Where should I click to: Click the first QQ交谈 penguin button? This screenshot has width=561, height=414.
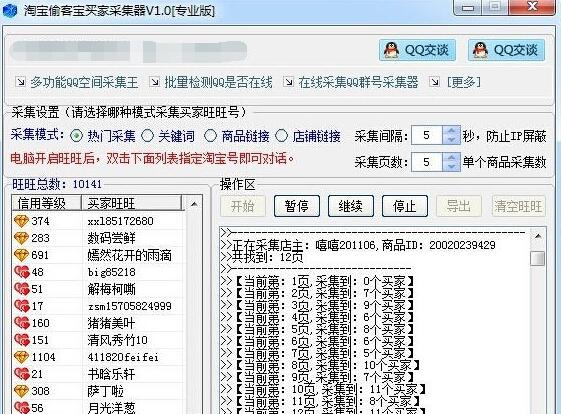point(417,50)
